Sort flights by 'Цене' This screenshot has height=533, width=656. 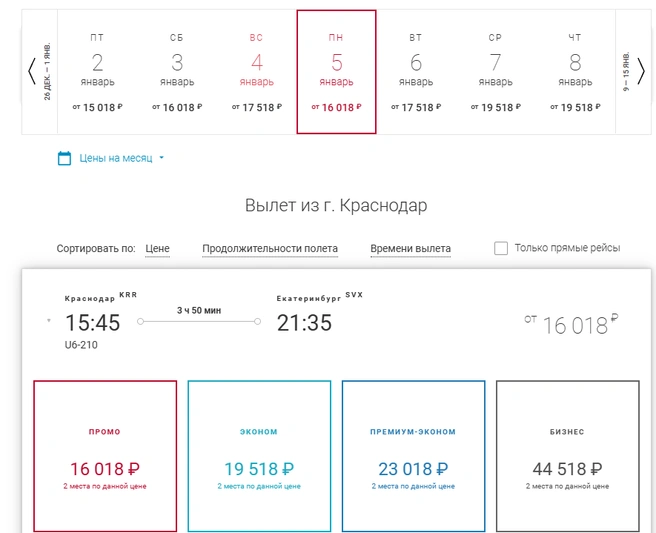click(x=157, y=249)
